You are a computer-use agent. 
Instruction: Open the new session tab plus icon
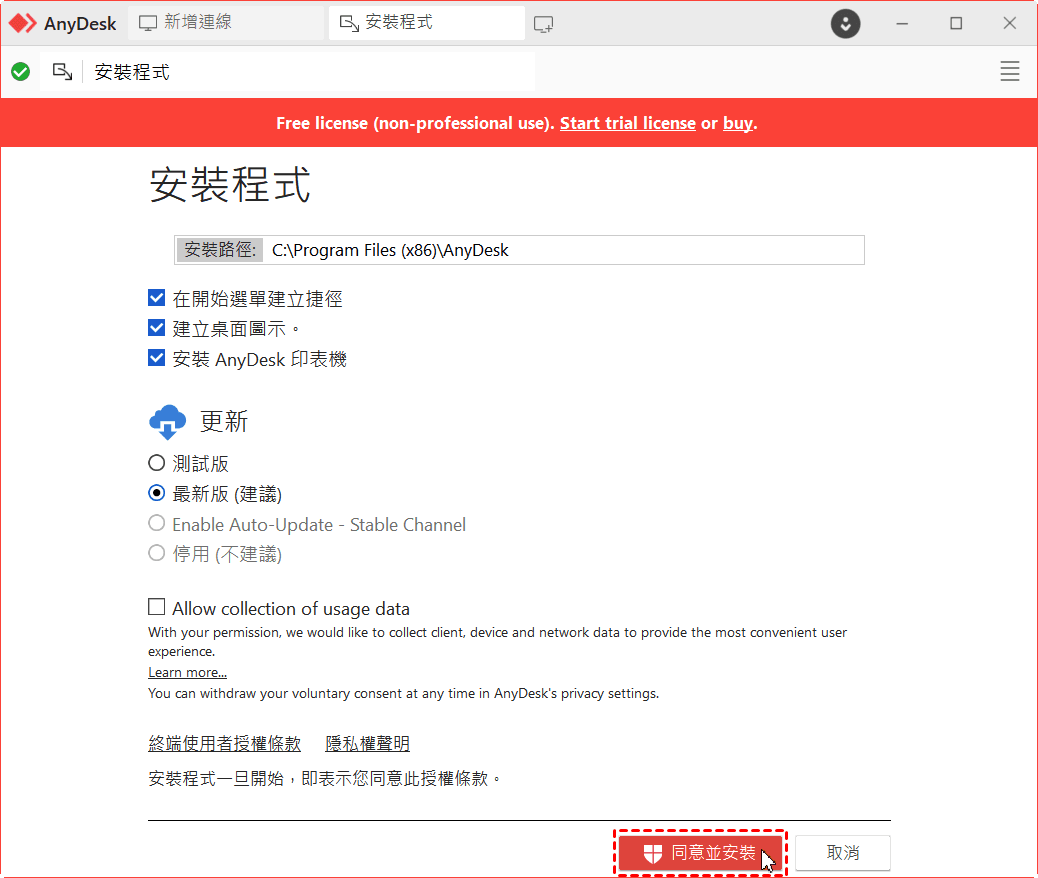543,24
